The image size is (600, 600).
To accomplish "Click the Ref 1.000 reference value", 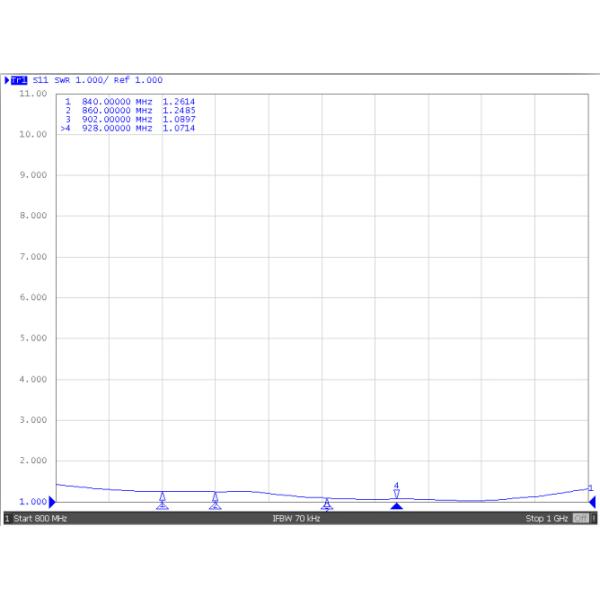I will coord(138,80).
